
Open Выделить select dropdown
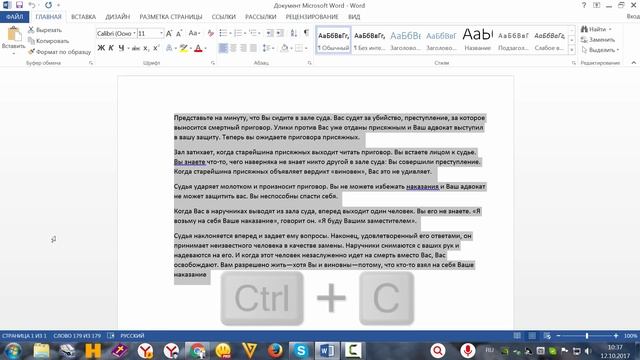(600, 50)
